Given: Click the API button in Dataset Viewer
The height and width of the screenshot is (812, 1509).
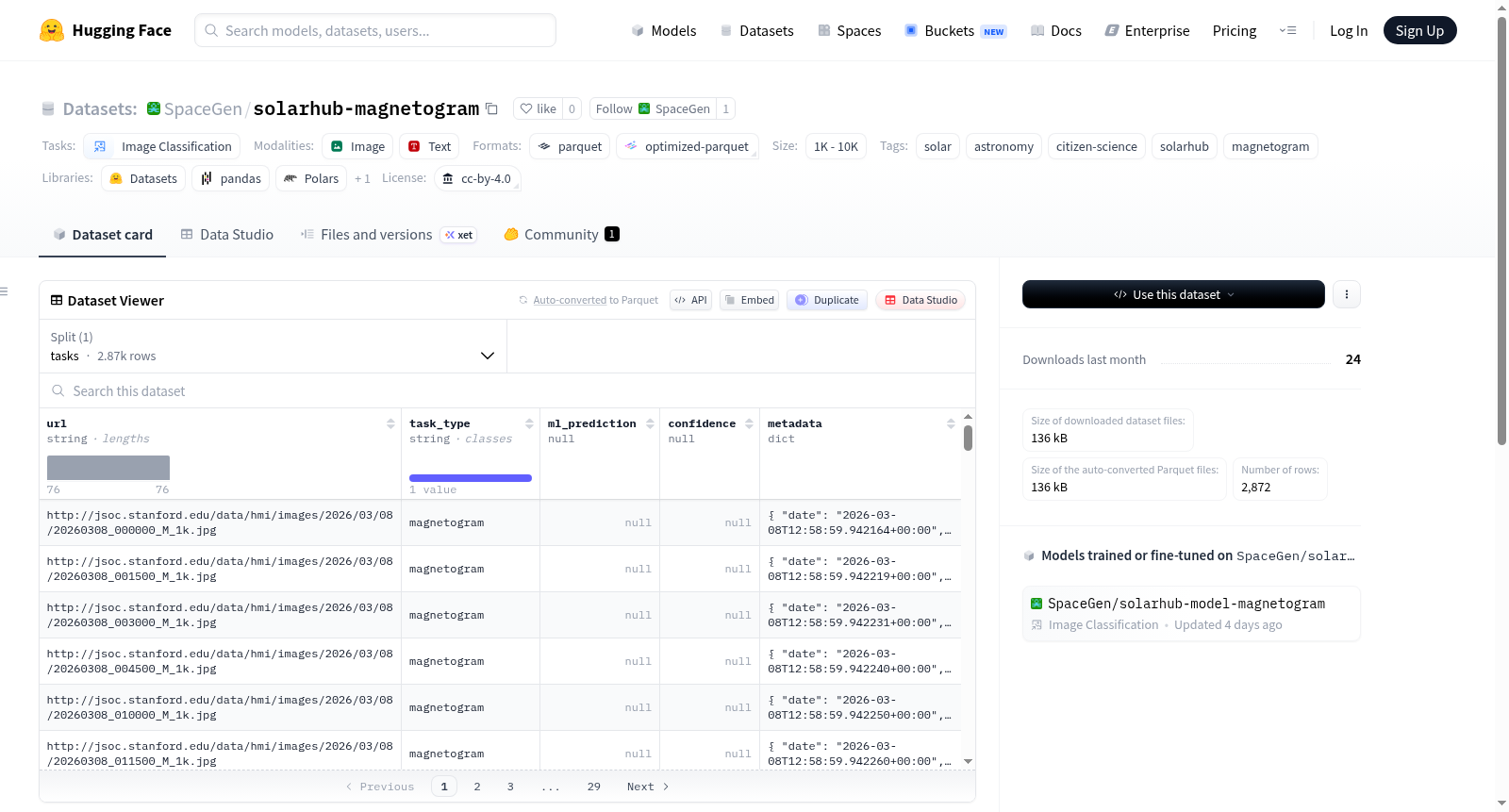Looking at the screenshot, I should coord(690,300).
